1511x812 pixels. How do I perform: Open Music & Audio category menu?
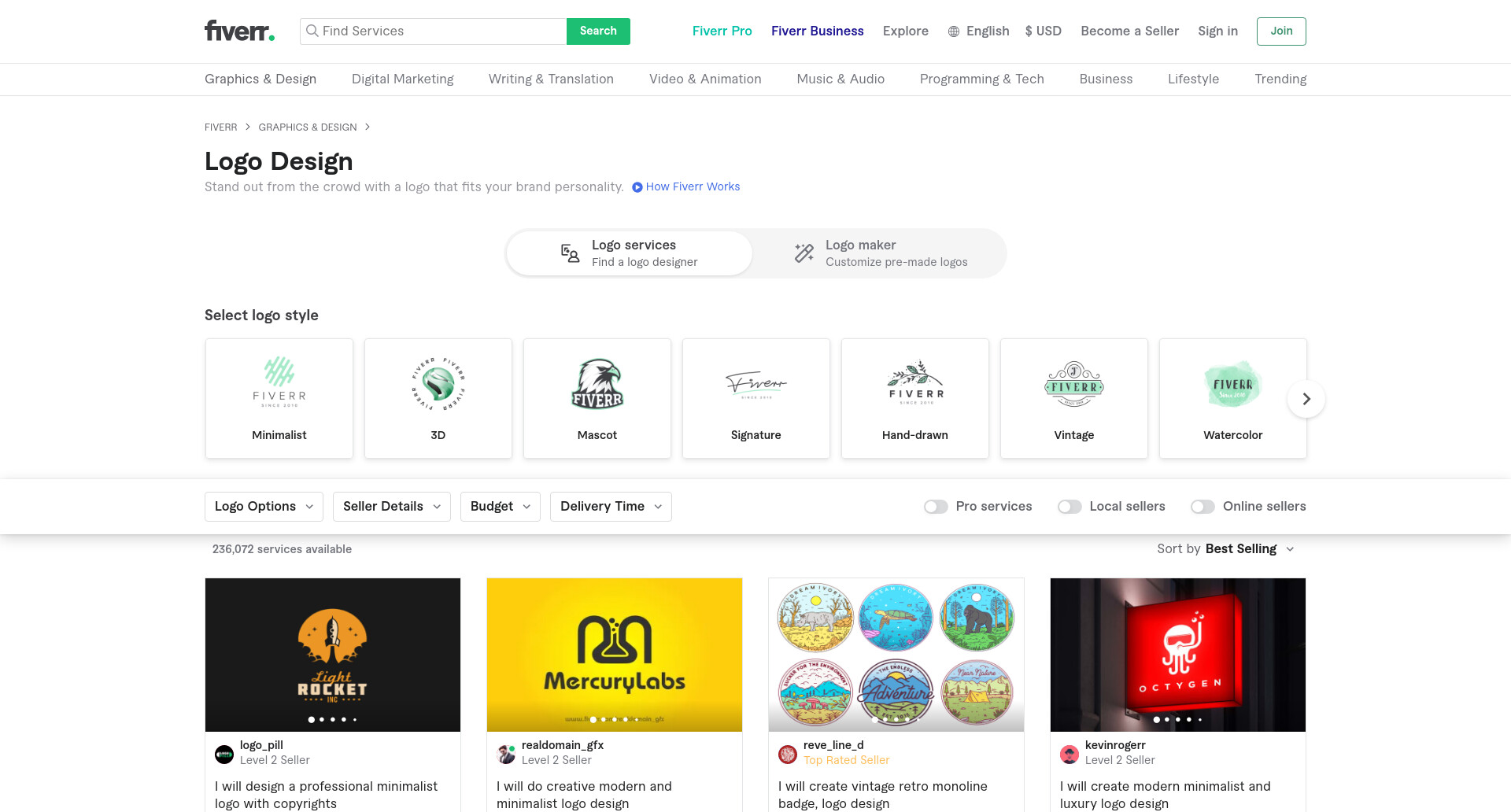(x=840, y=79)
